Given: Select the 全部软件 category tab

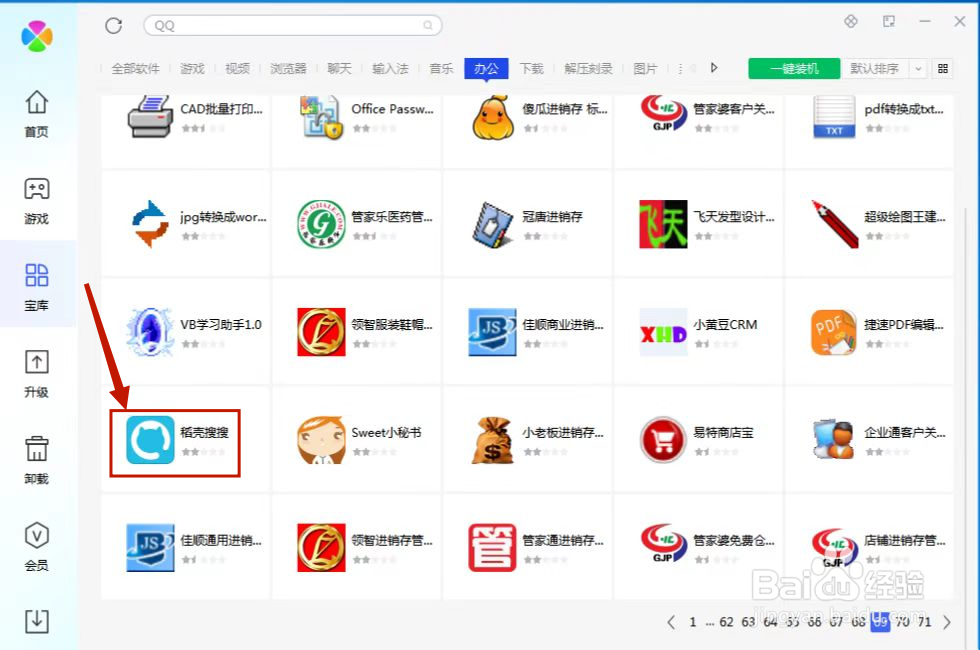Looking at the screenshot, I should pyautogui.click(x=135, y=68).
